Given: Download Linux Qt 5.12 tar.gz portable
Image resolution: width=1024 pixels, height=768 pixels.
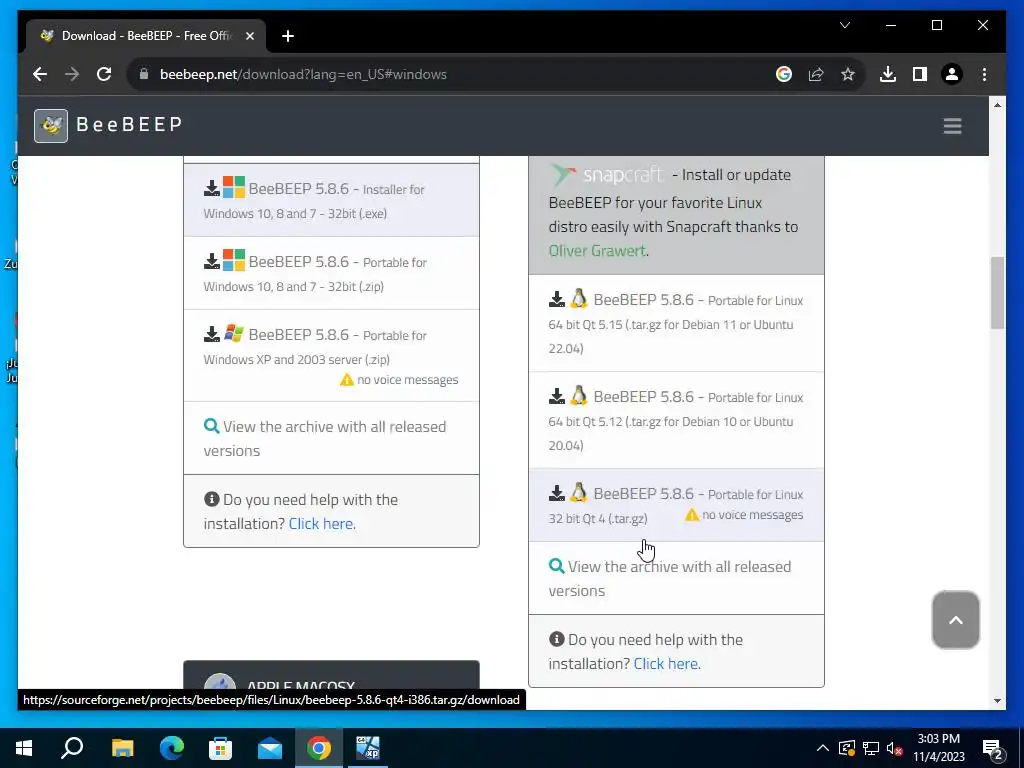Looking at the screenshot, I should click(676, 420).
